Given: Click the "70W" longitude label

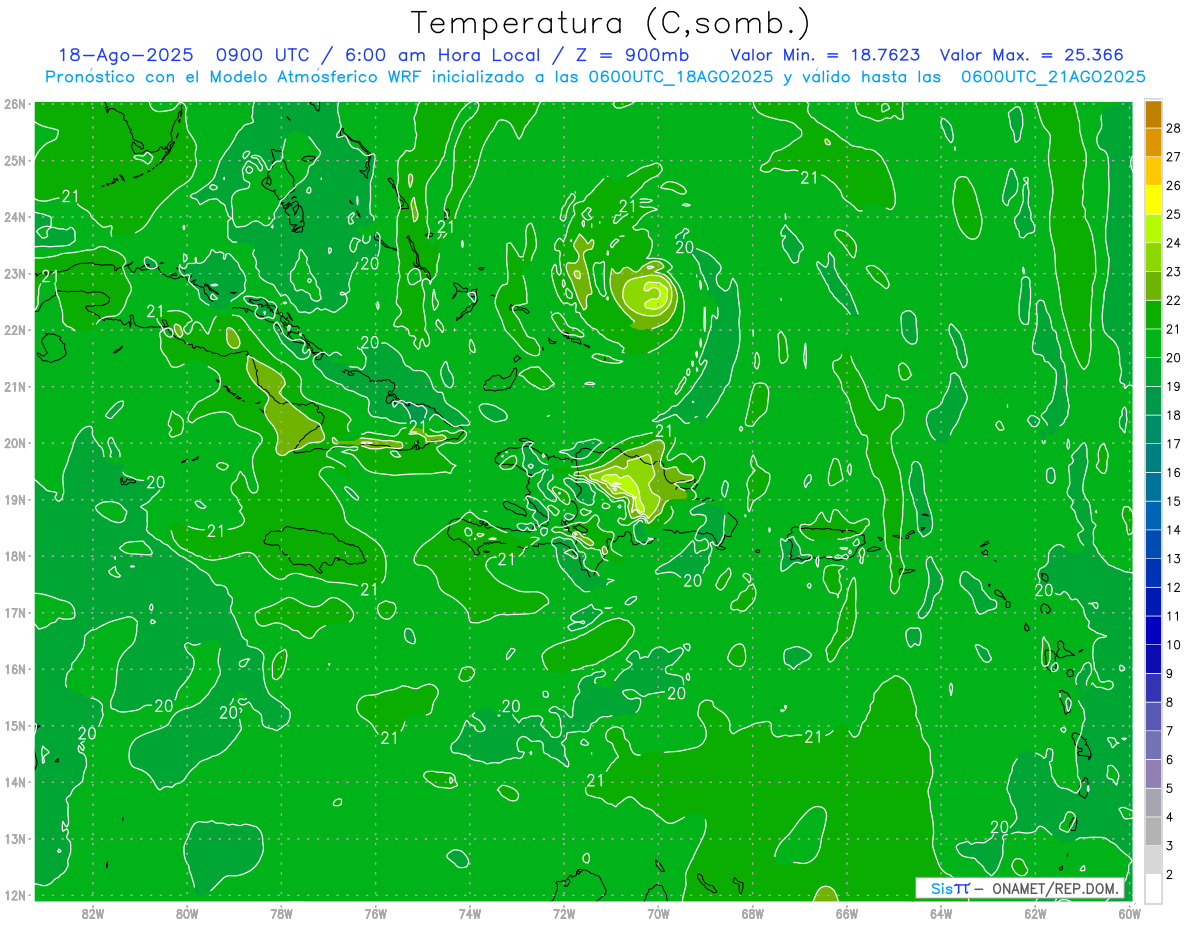Looking at the screenshot, I should [x=658, y=913].
